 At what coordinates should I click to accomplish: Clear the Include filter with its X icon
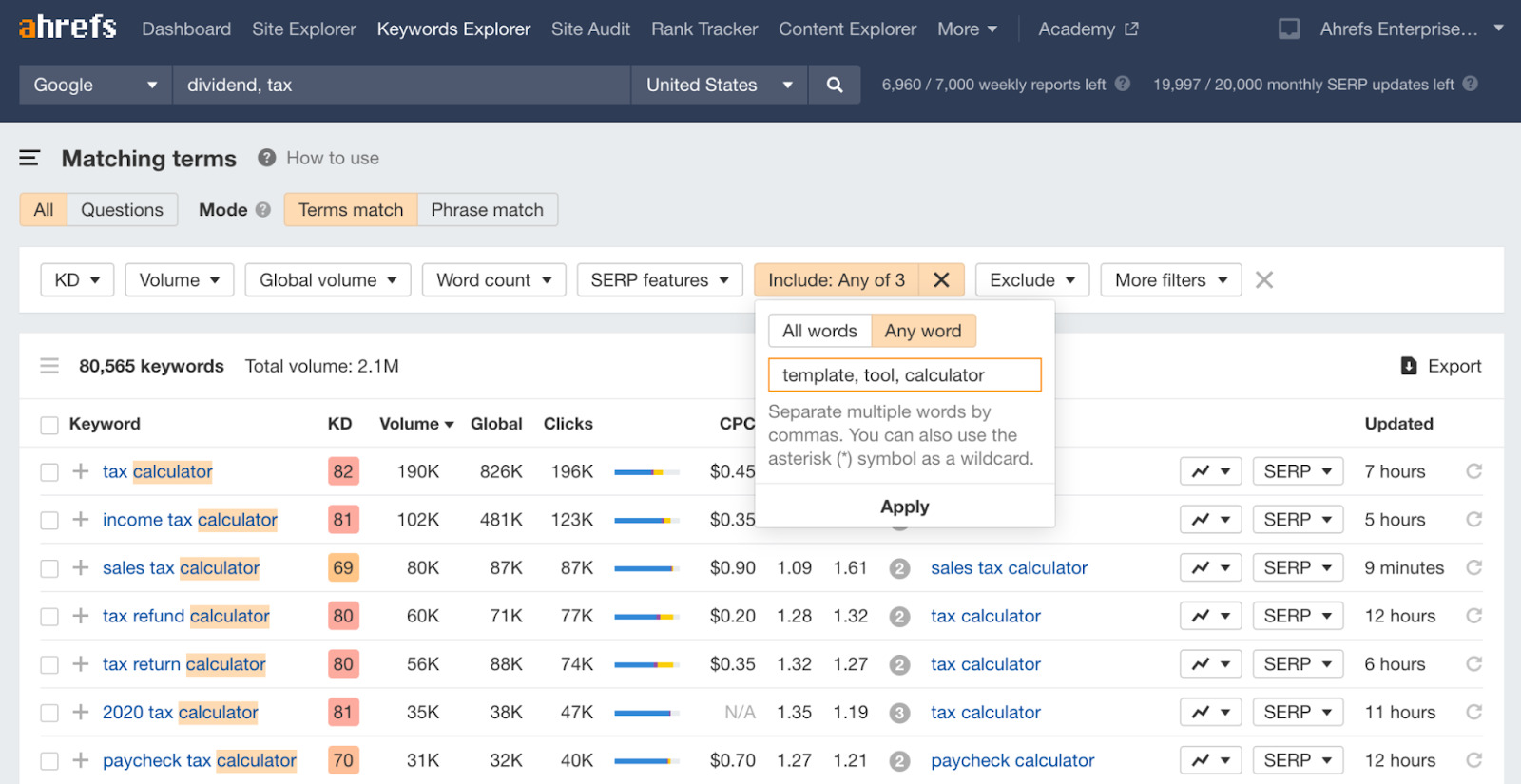coord(941,280)
